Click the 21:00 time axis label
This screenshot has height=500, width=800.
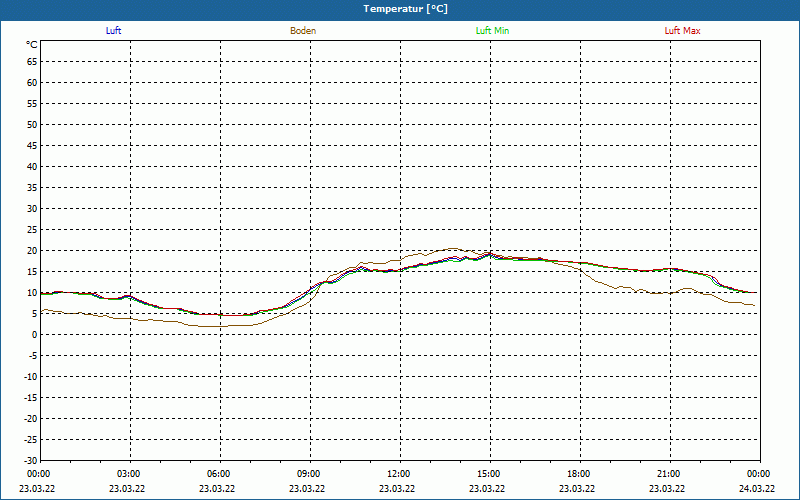[670, 474]
